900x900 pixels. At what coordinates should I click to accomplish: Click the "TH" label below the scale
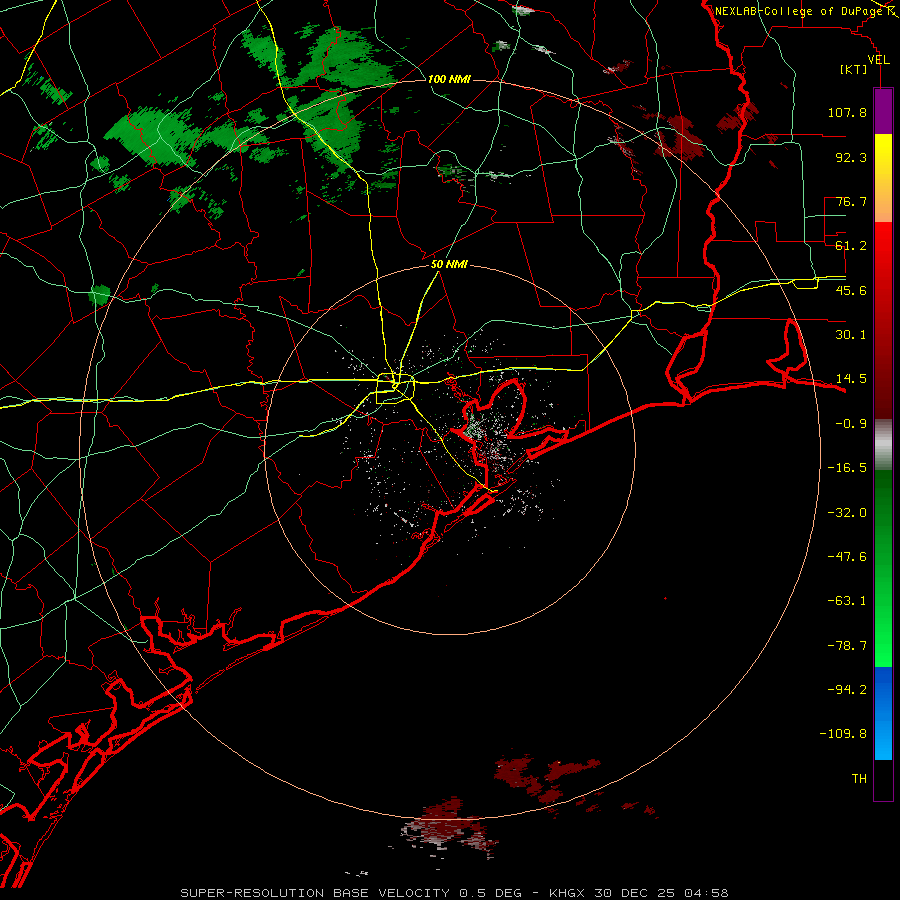859,779
